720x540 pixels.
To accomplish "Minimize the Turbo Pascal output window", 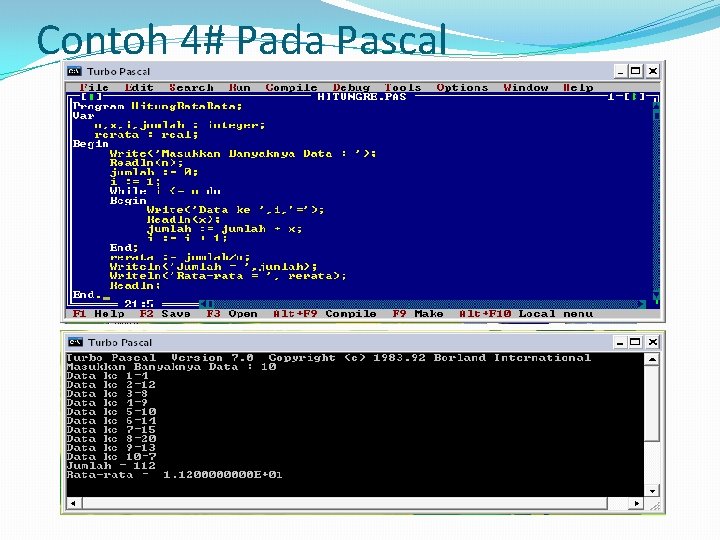I will point(620,342).
